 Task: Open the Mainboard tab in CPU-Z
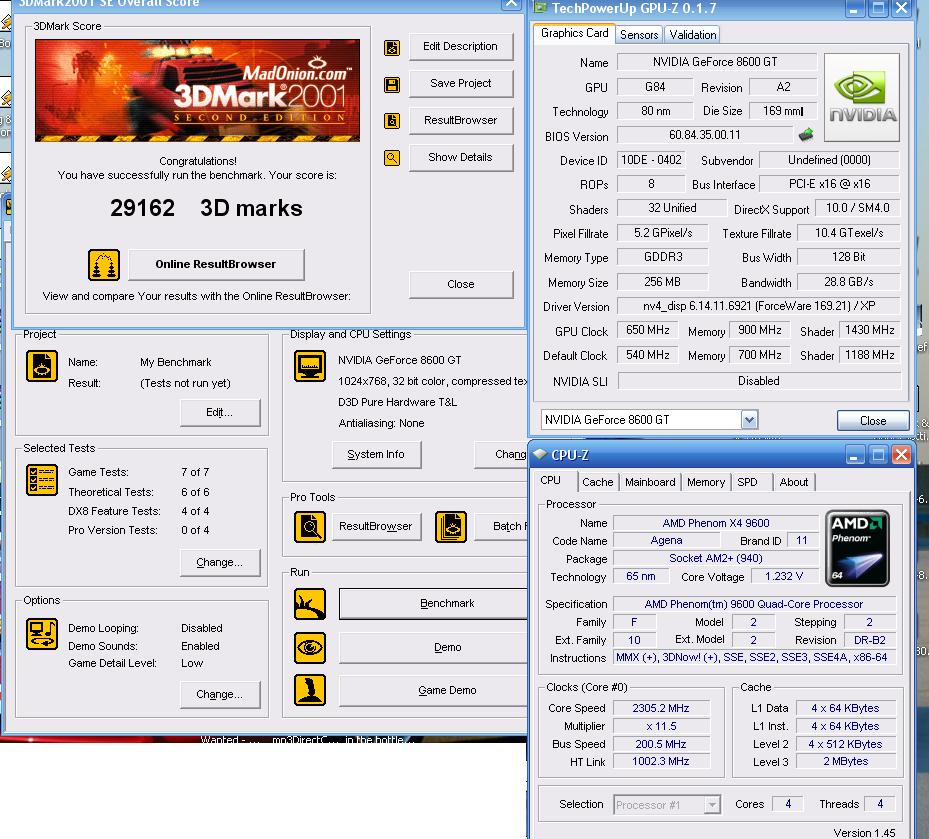(650, 482)
